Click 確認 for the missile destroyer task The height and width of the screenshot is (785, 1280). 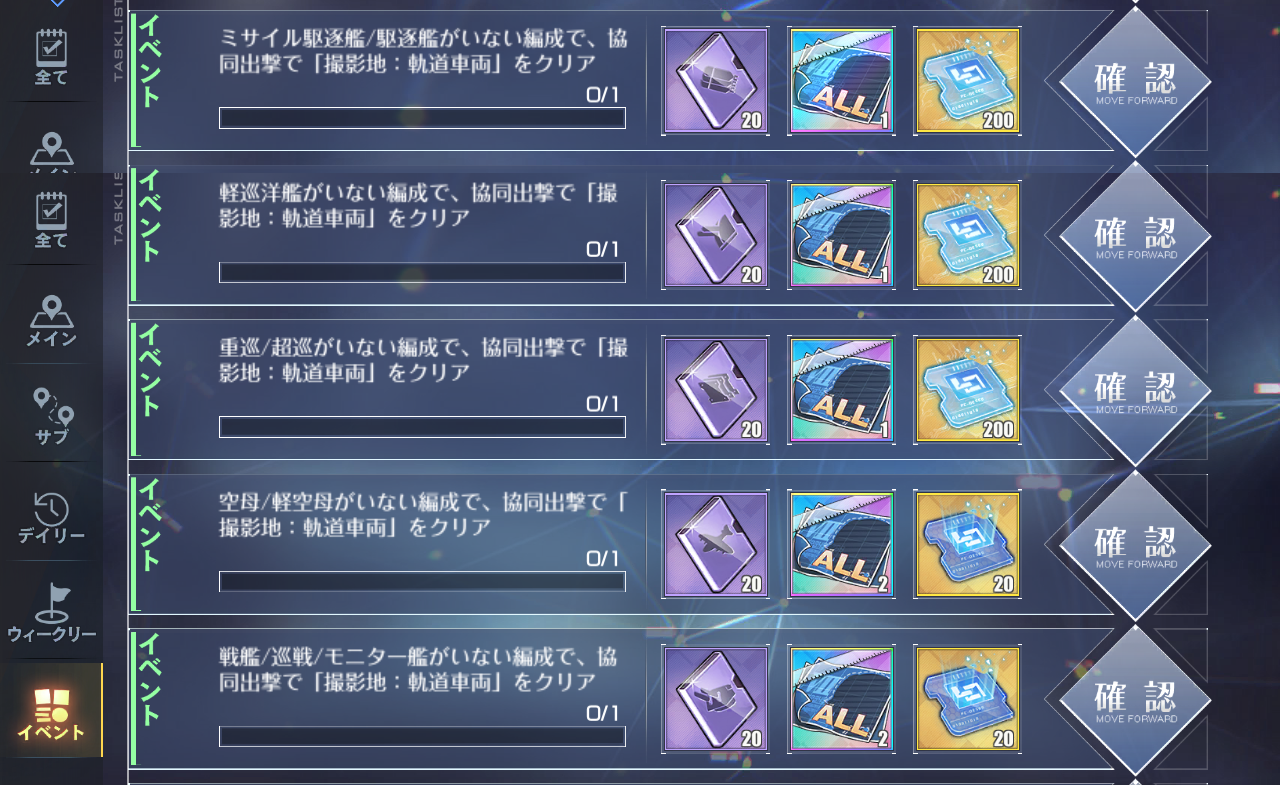1135,82
